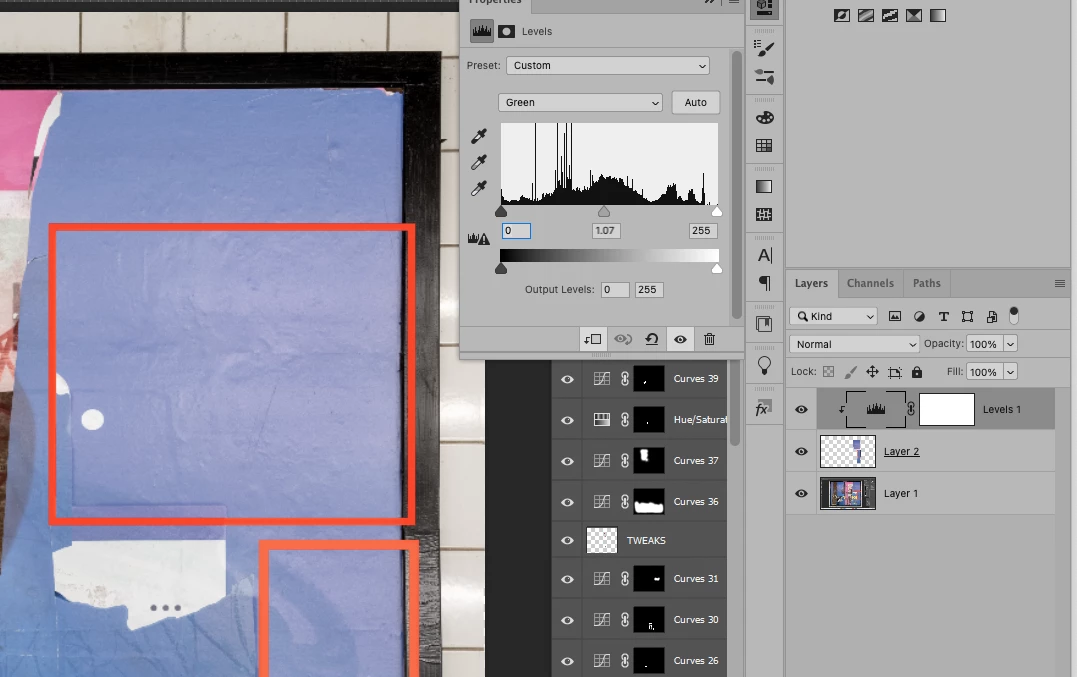Switch to the Channels tab
This screenshot has width=1077, height=677.
pos(870,283)
